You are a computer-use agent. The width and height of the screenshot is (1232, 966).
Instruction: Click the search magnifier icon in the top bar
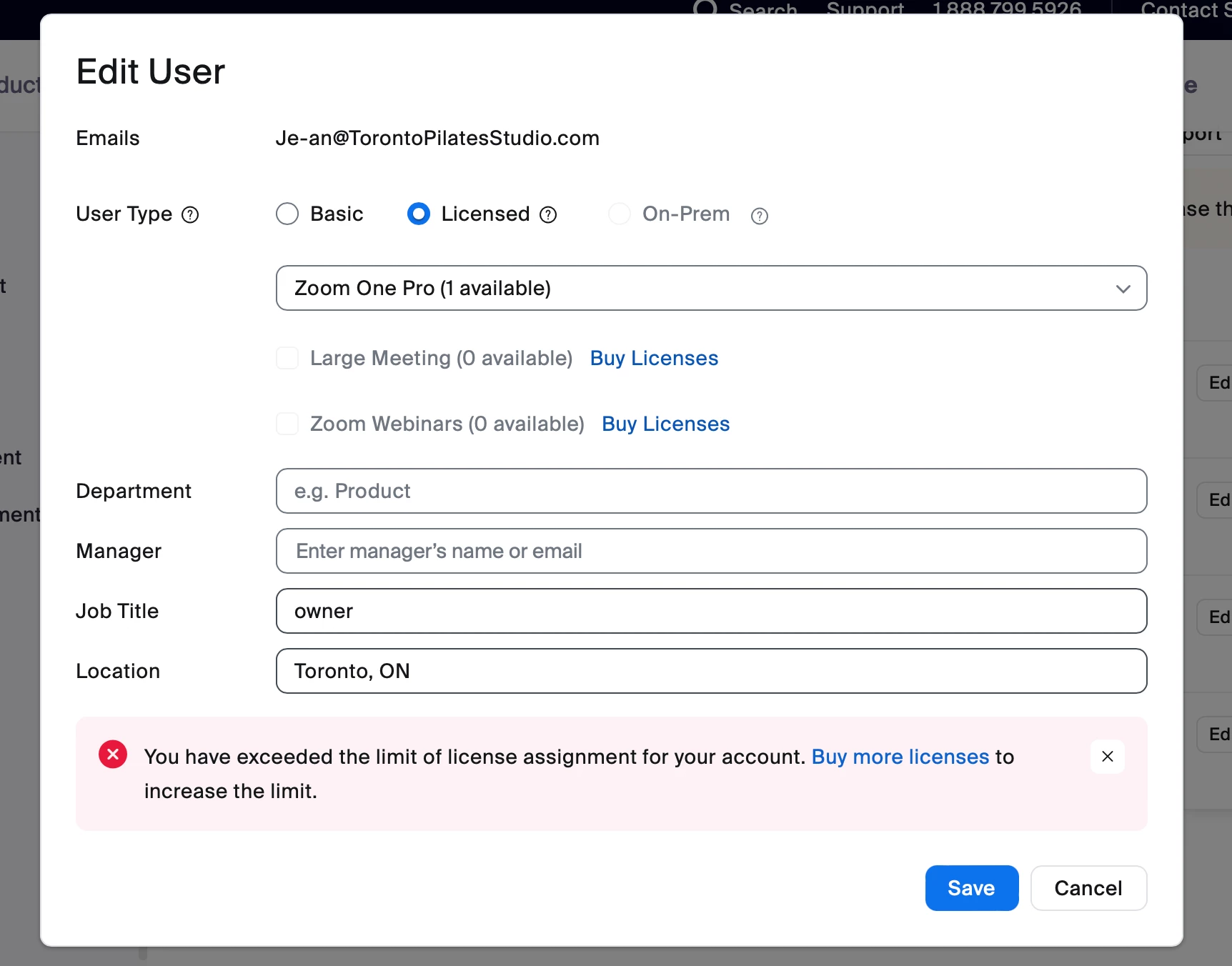pyautogui.click(x=705, y=9)
